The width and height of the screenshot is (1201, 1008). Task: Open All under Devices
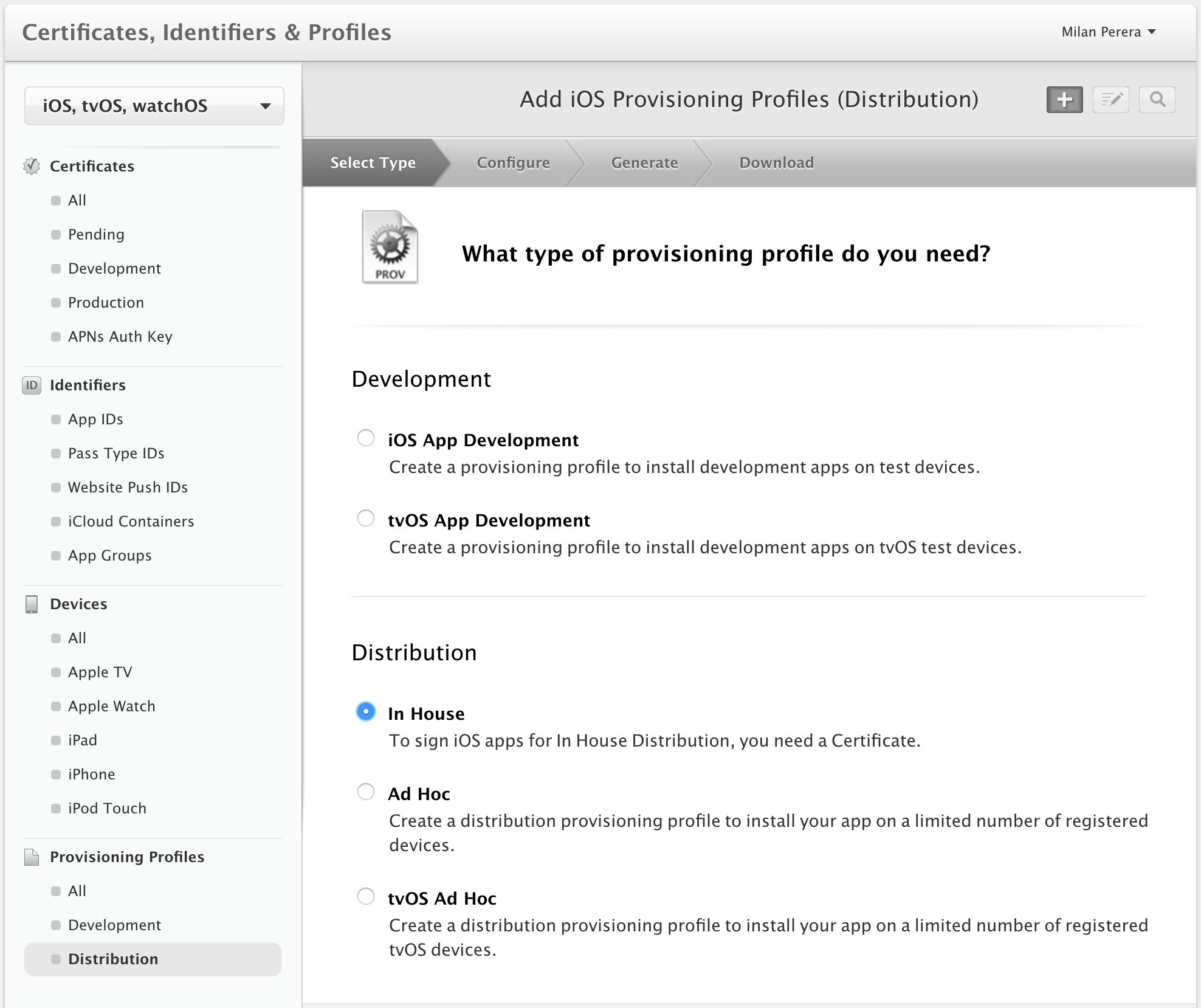point(77,638)
